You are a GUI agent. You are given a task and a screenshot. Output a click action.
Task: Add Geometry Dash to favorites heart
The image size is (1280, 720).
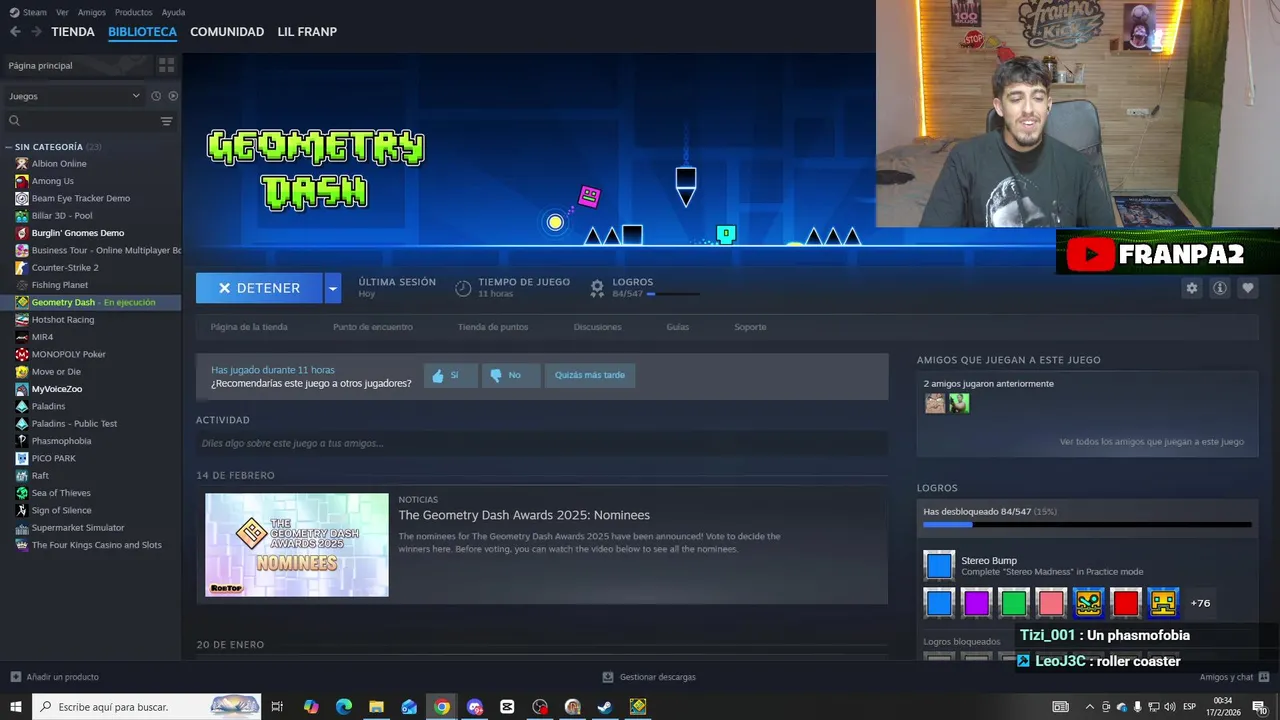pos(1247,288)
